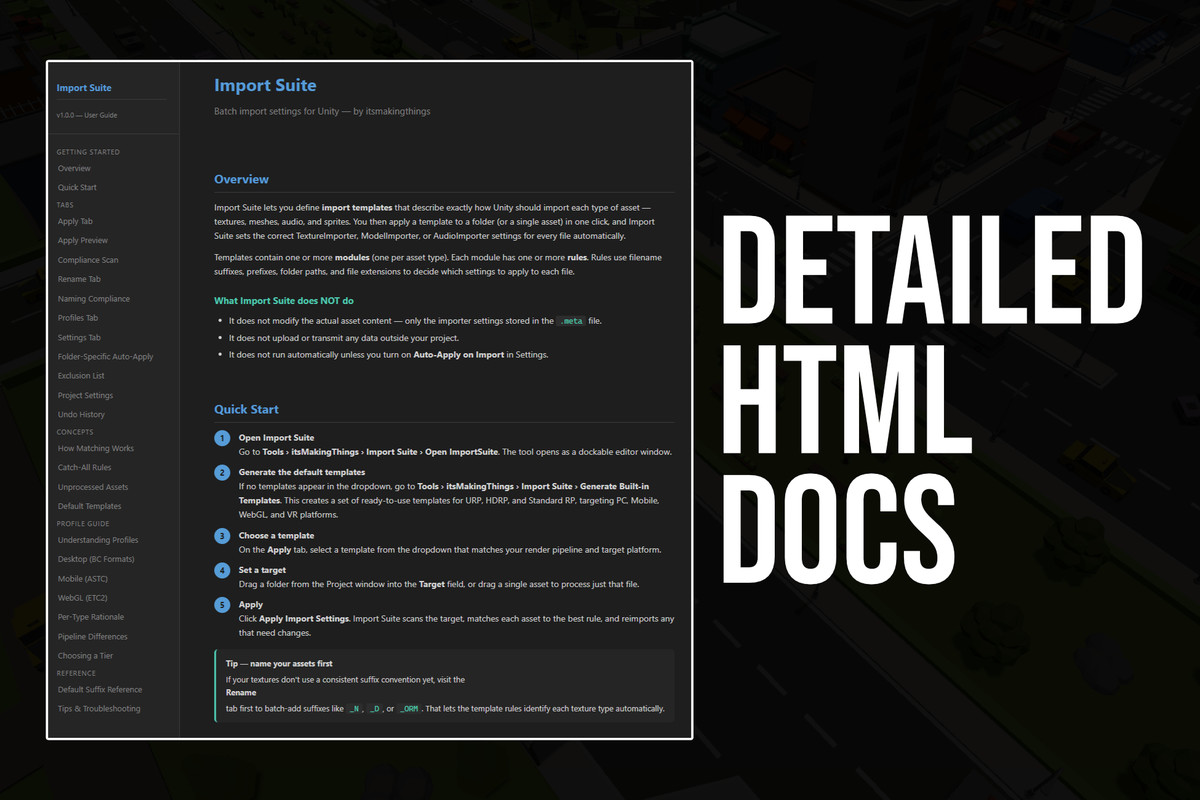Click the GETTING STARTED sidebar group label
Screen dimensions: 1200x800
pyautogui.click(x=88, y=152)
